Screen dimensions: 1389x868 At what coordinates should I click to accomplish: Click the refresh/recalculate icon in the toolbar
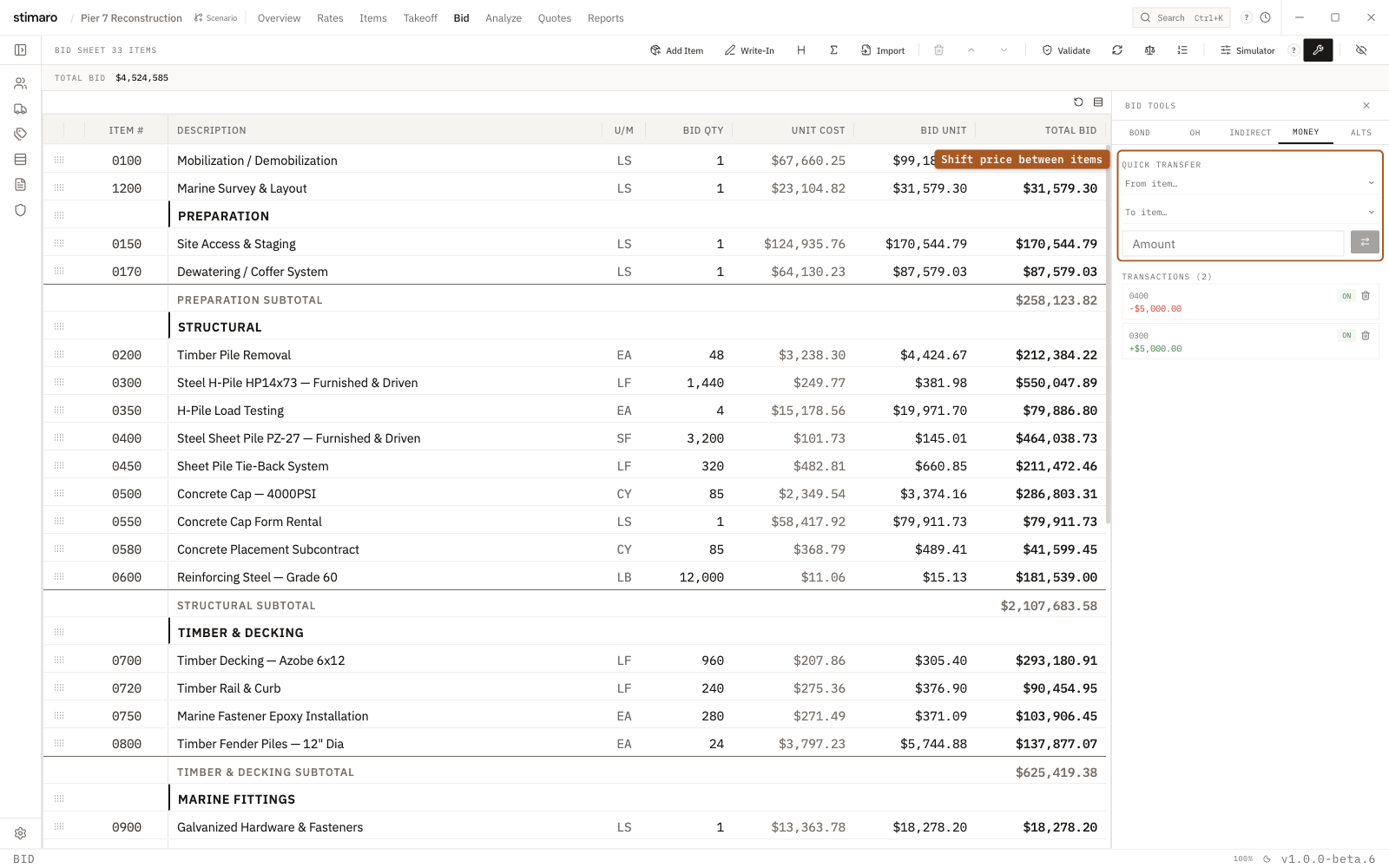coord(1116,50)
